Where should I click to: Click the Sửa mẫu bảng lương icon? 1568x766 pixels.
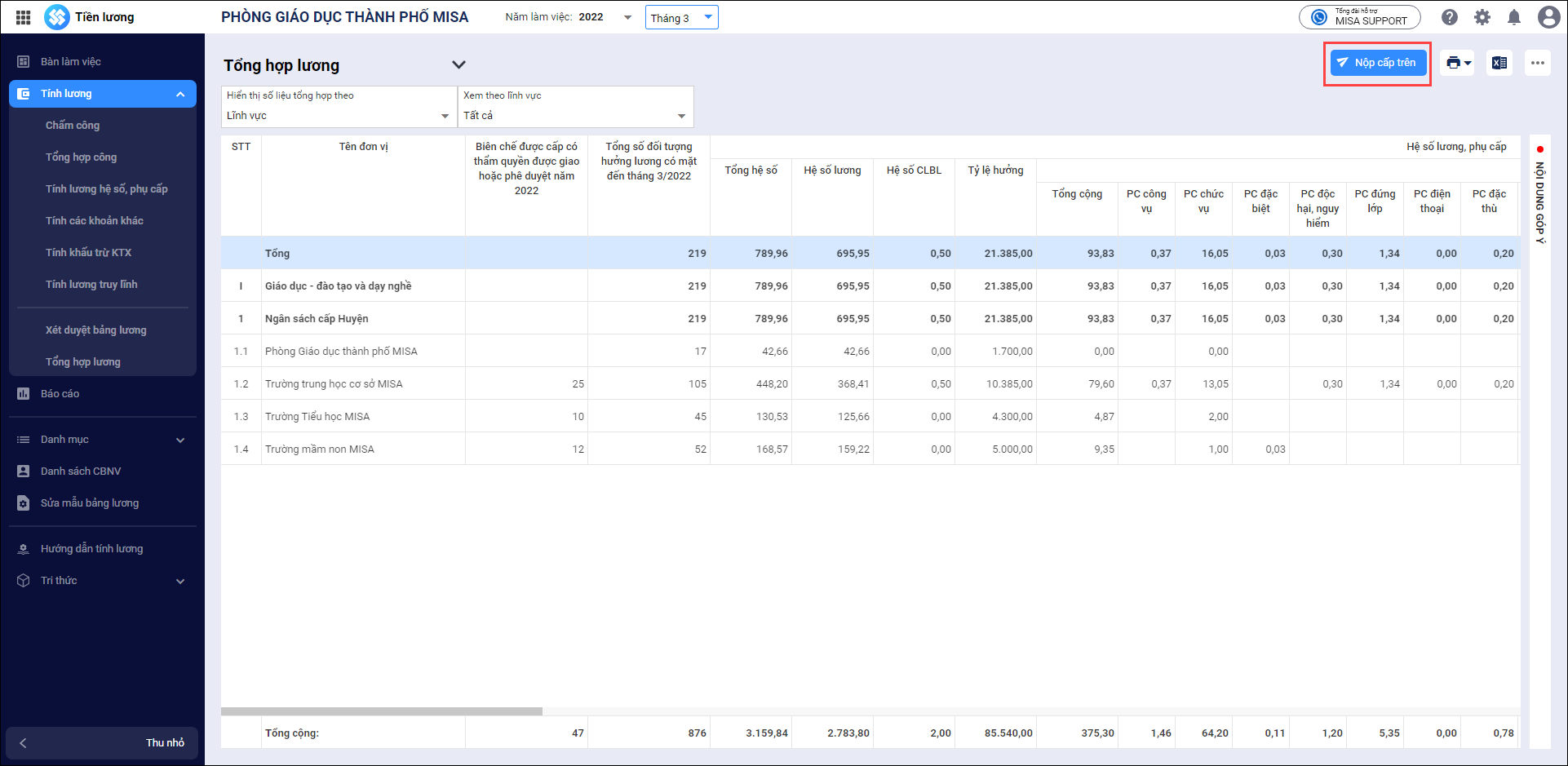[x=24, y=503]
